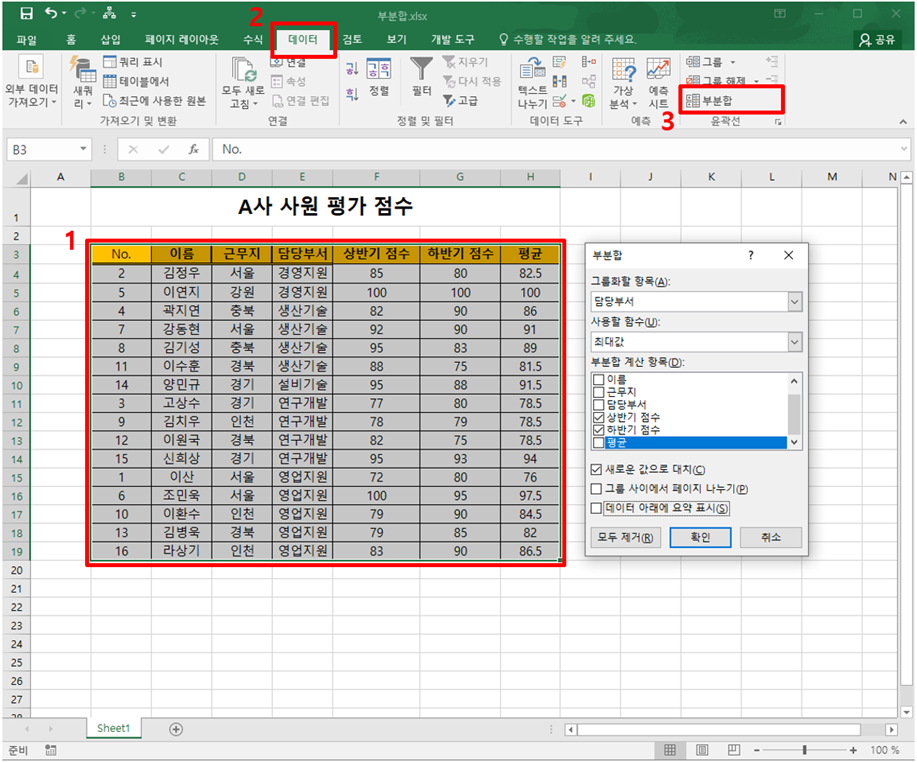The height and width of the screenshot is (762, 917).
Task: Click the Flash Fill icon in 데이터 도구
Action: tap(560, 62)
